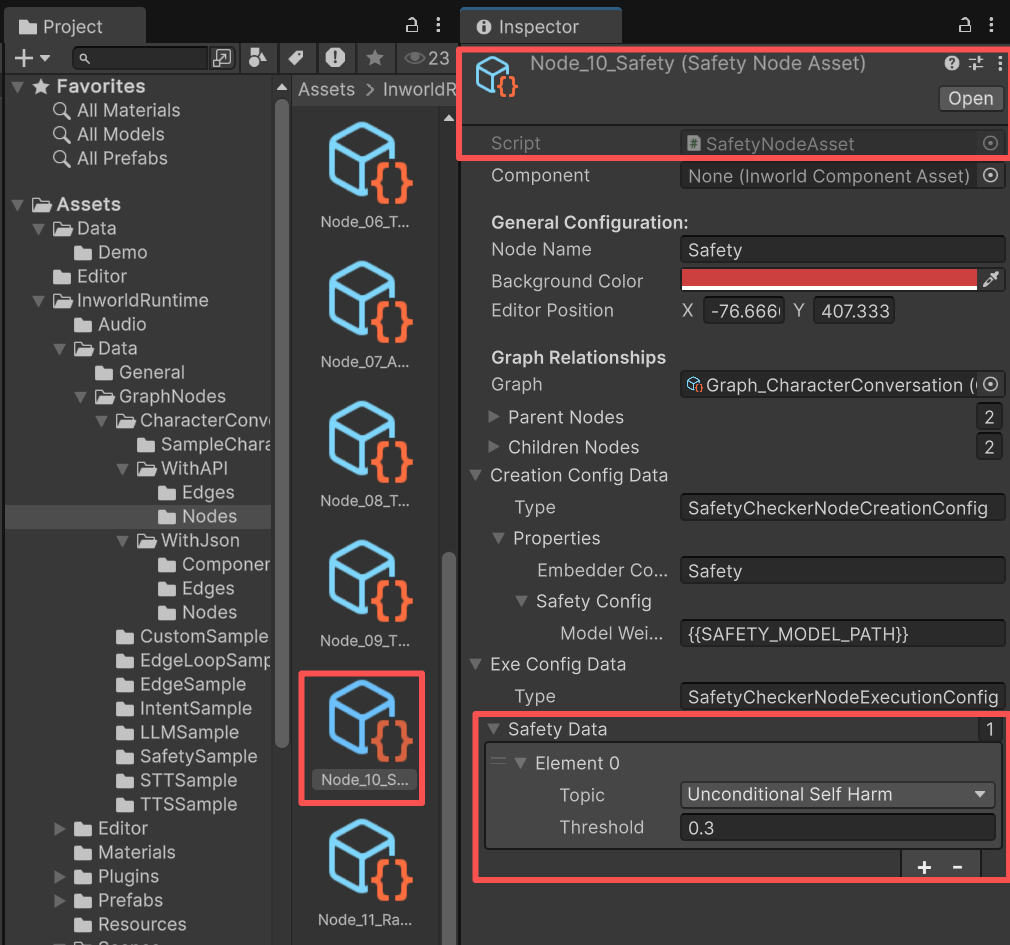Click the Inspector preset sliders icon
This screenshot has height=945, width=1010.
(976, 63)
